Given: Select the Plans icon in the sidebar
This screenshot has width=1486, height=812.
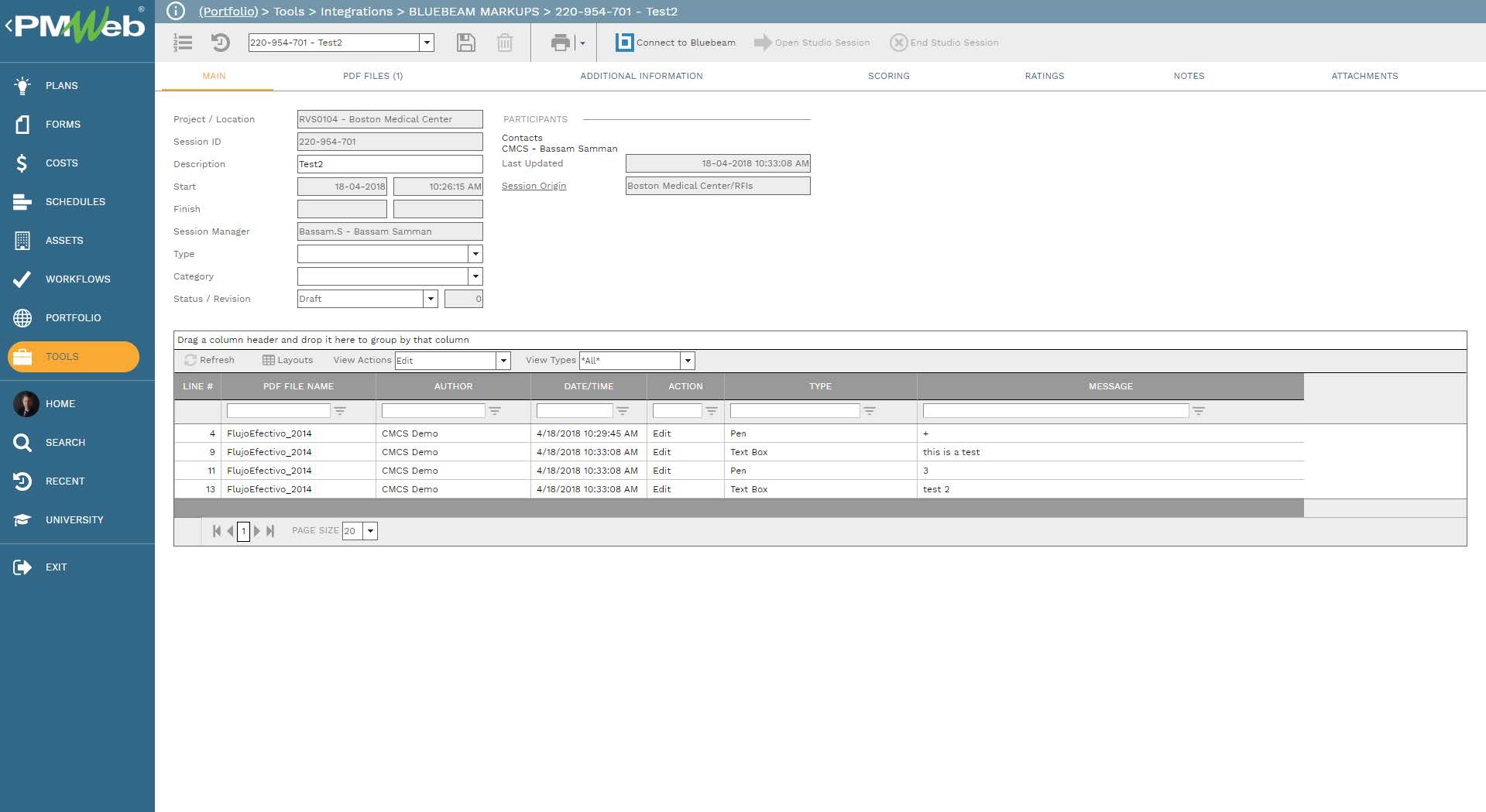Looking at the screenshot, I should click(x=22, y=85).
